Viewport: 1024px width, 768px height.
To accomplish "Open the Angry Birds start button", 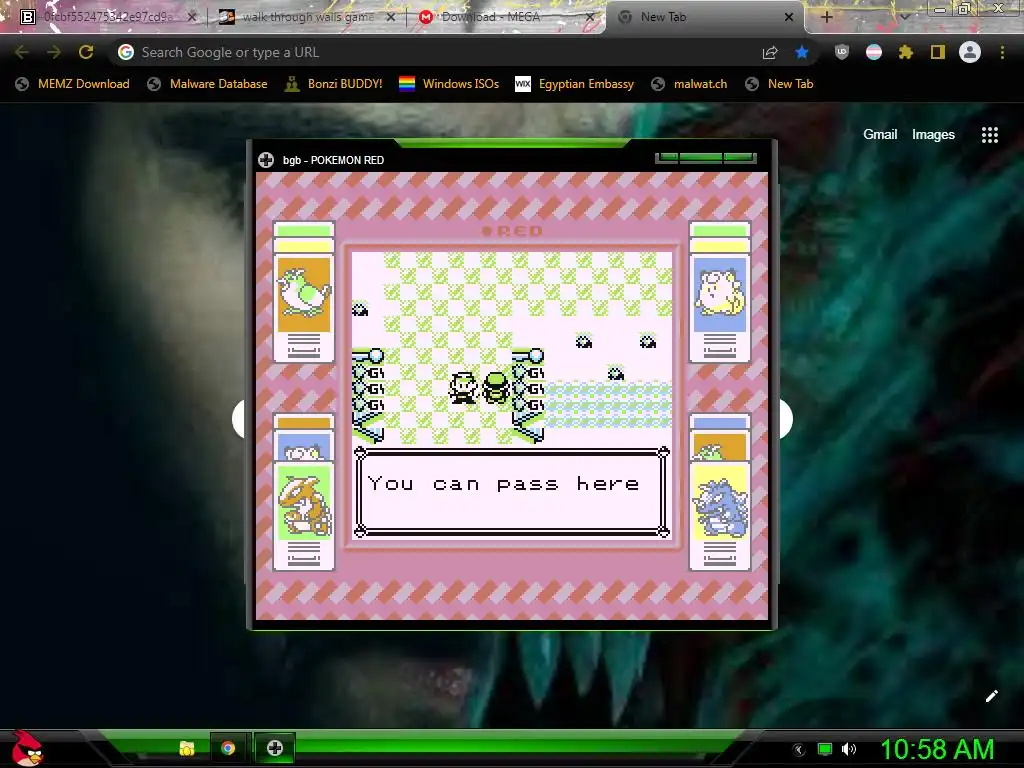I will [x=27, y=748].
